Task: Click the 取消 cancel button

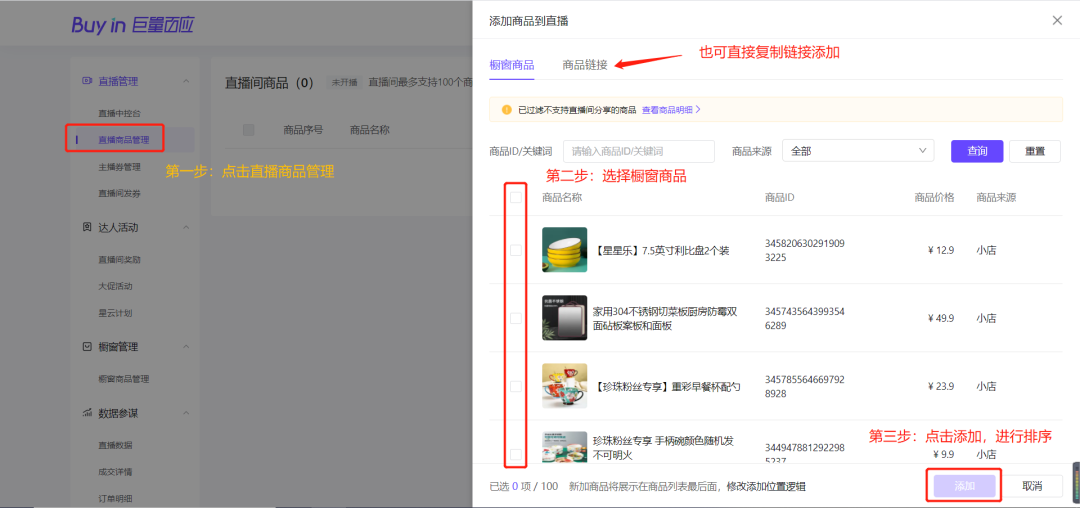Action: [1032, 486]
